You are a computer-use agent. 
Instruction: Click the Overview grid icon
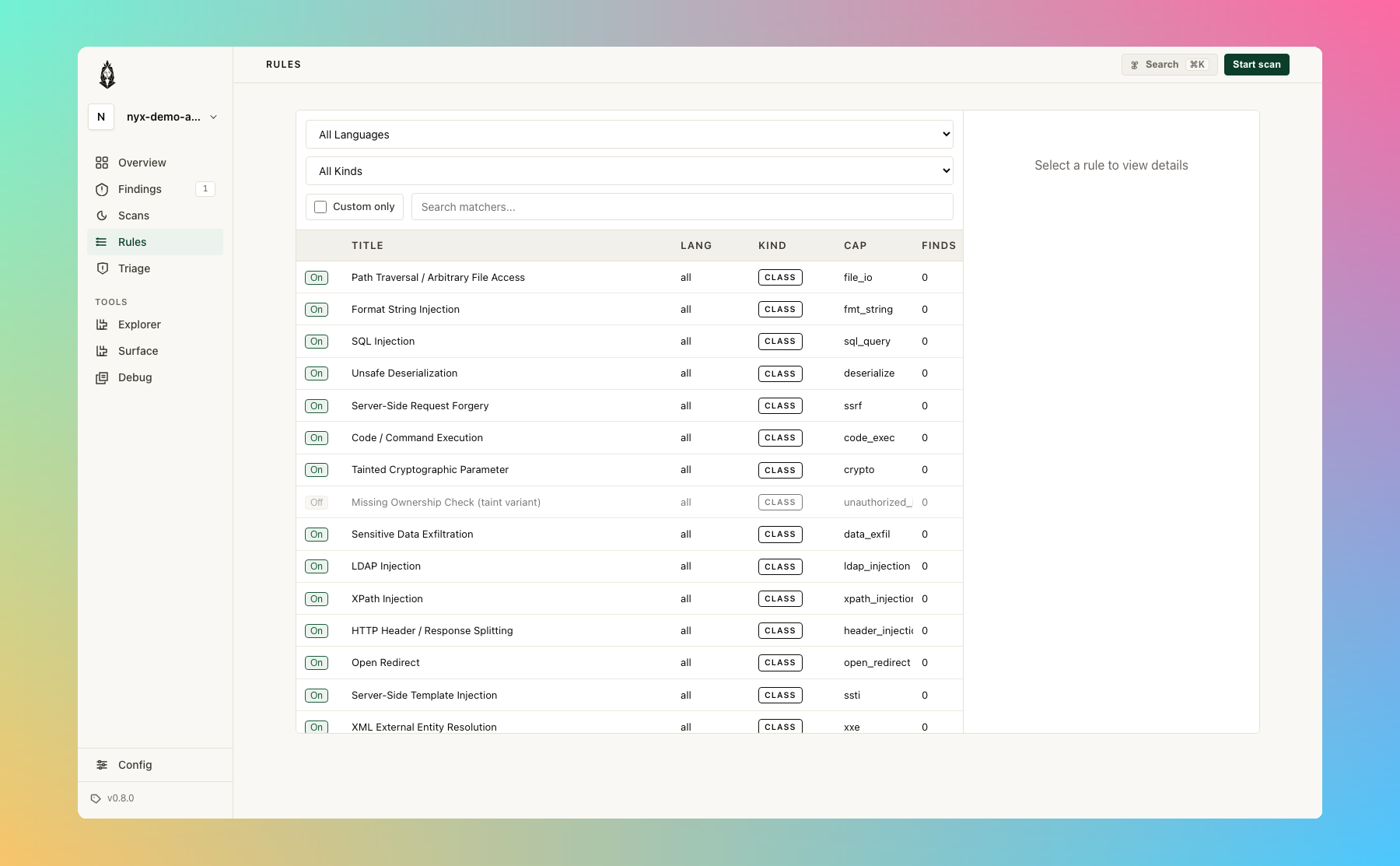point(102,163)
